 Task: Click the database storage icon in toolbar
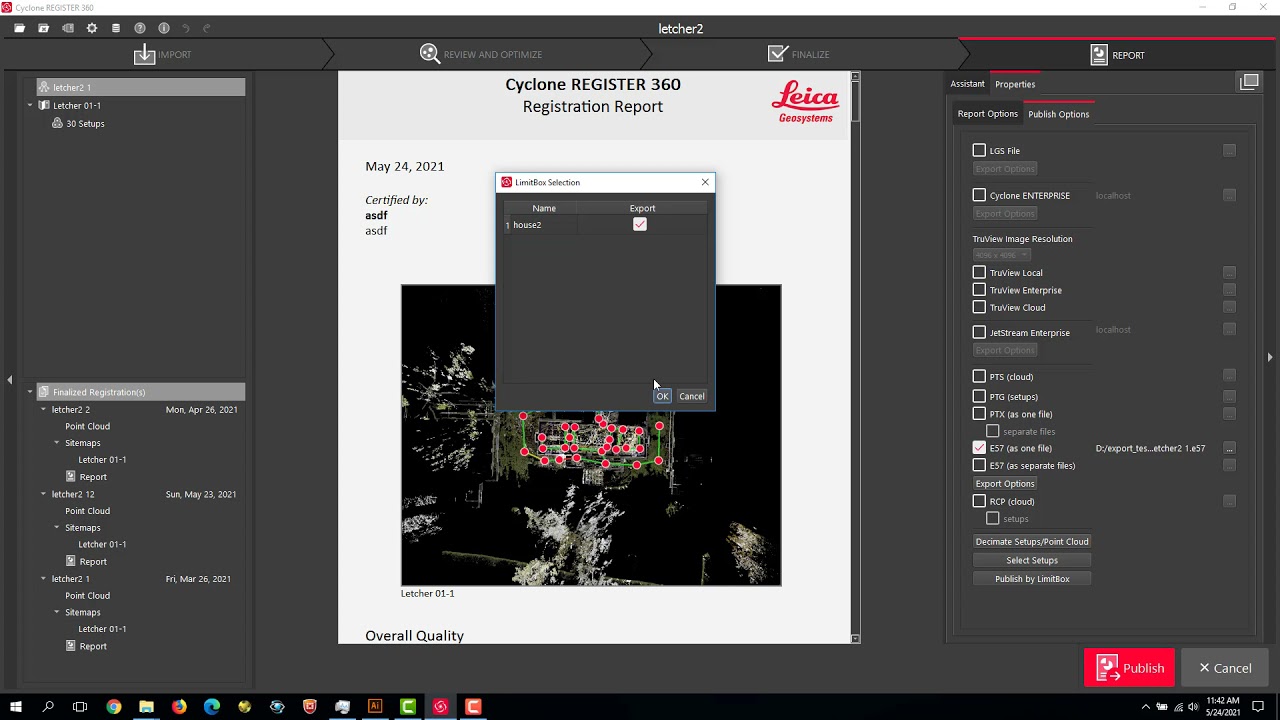tap(116, 28)
